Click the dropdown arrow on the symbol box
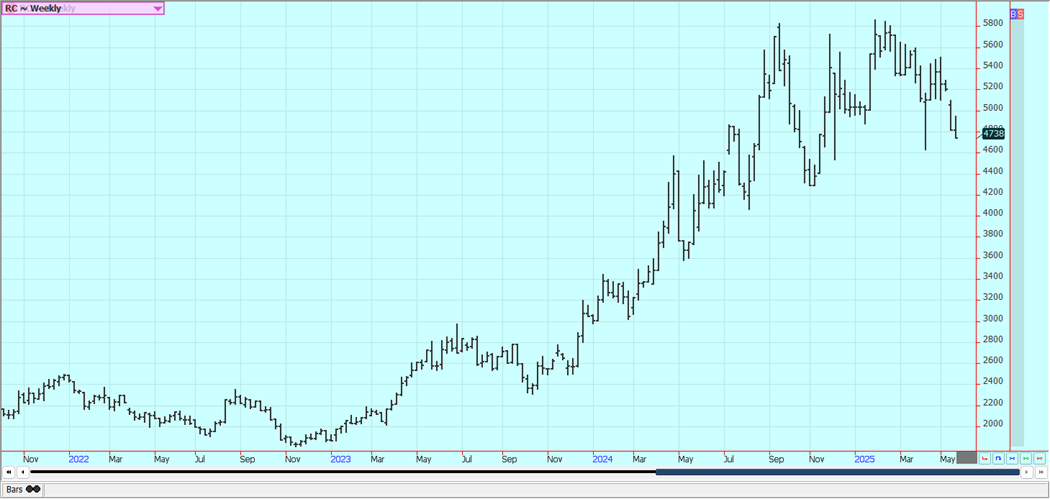 pyautogui.click(x=158, y=8)
